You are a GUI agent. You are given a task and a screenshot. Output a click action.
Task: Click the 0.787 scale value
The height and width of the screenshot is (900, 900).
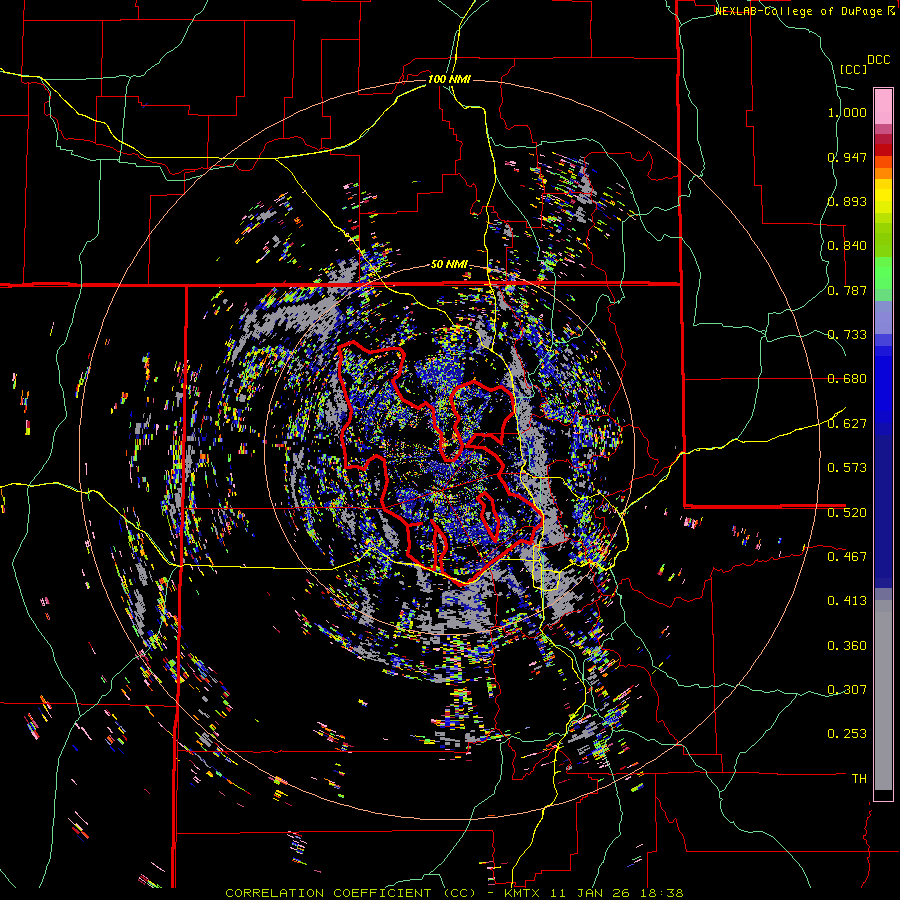tap(847, 290)
